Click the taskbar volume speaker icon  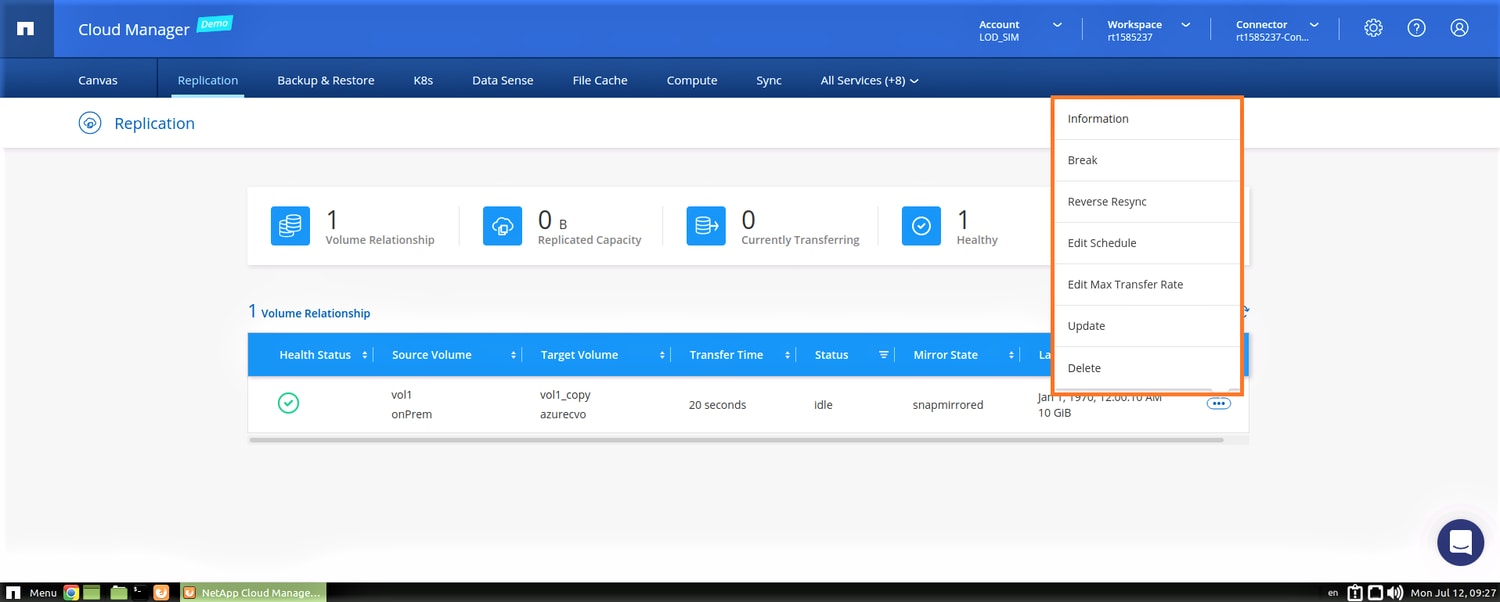click(1395, 592)
